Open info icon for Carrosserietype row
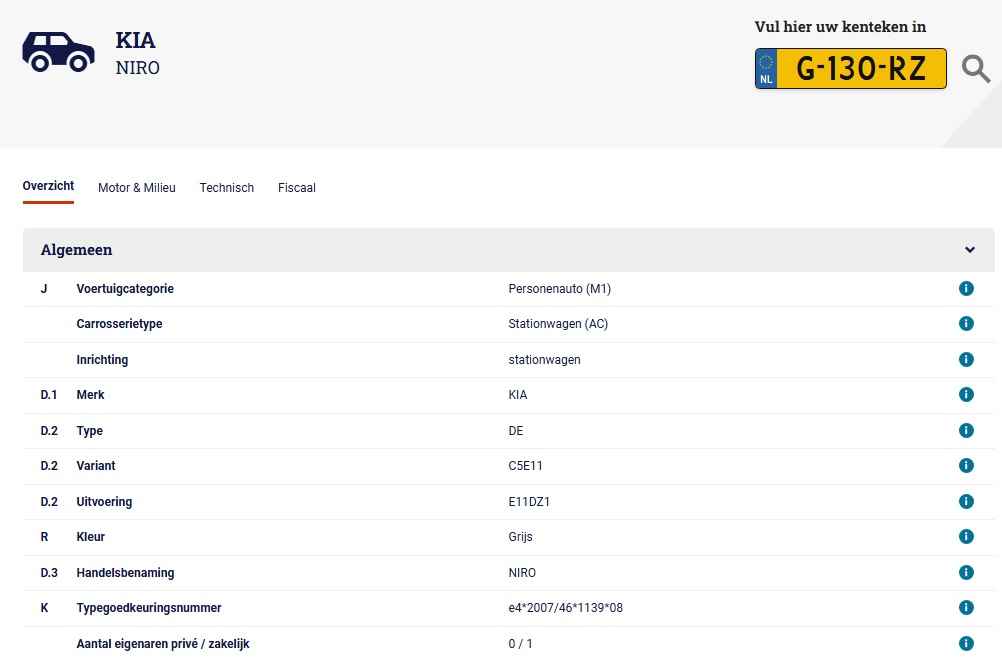The height and width of the screenshot is (666, 1002). pos(966,323)
